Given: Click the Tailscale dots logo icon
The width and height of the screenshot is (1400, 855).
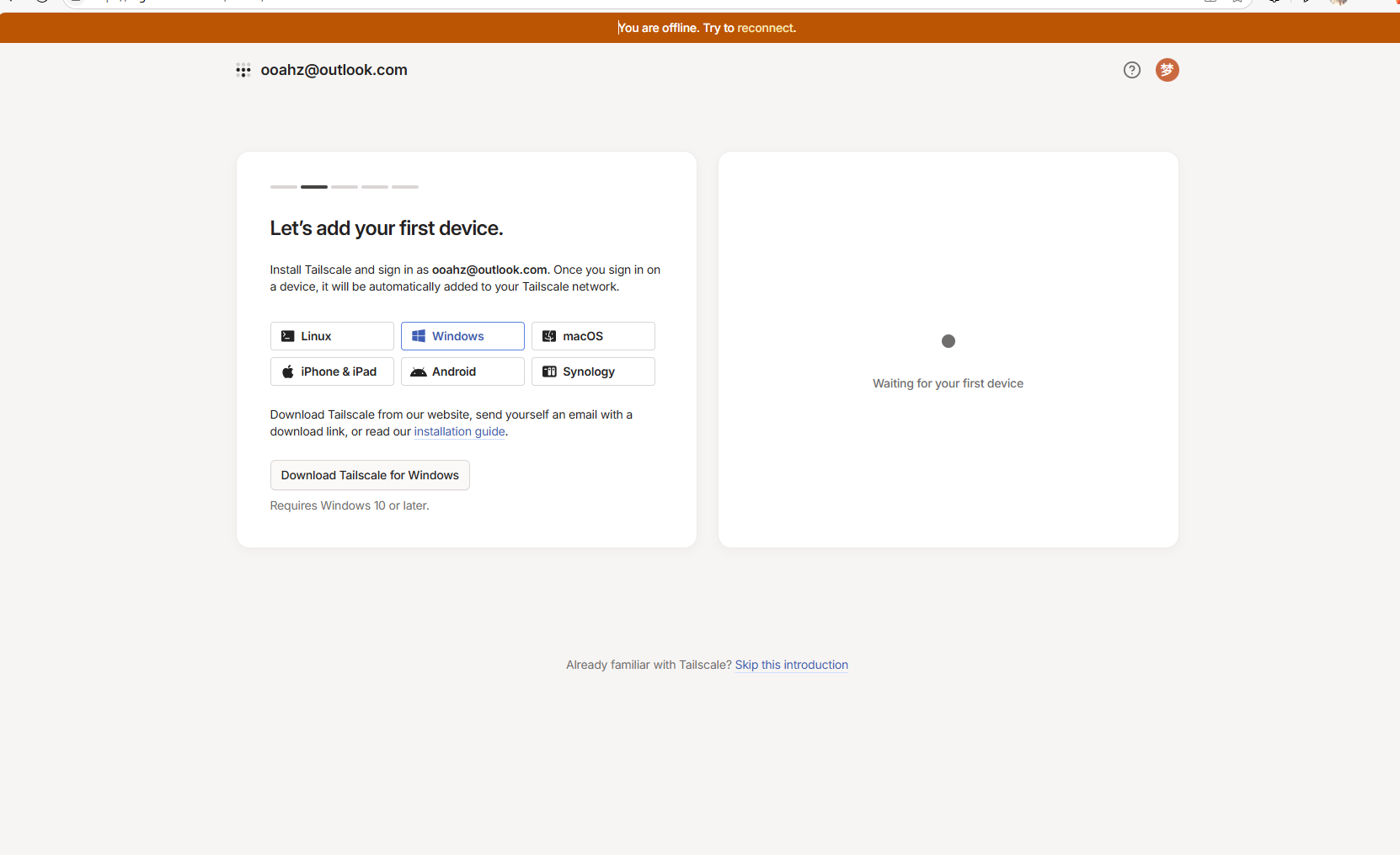Looking at the screenshot, I should click(x=243, y=71).
